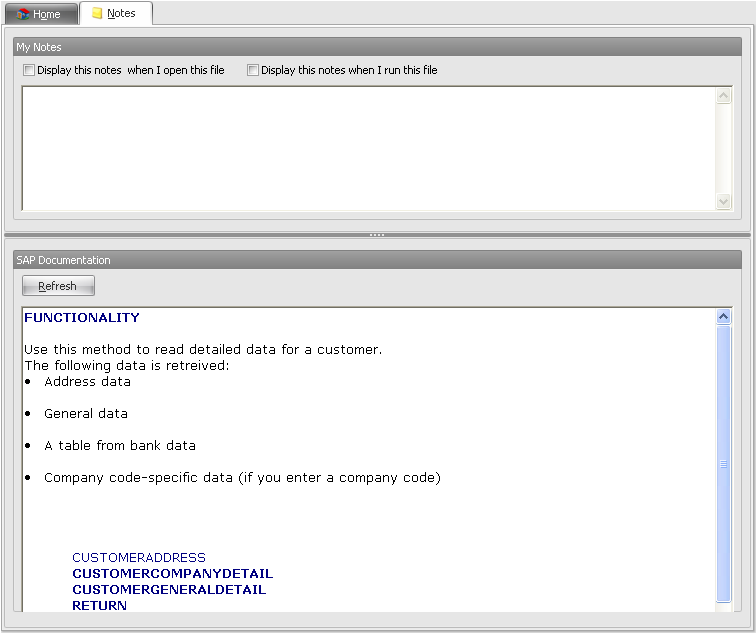Open the CUSTOMERADDRESS link
Image resolution: width=756 pixels, height=633 pixels.
click(x=139, y=558)
